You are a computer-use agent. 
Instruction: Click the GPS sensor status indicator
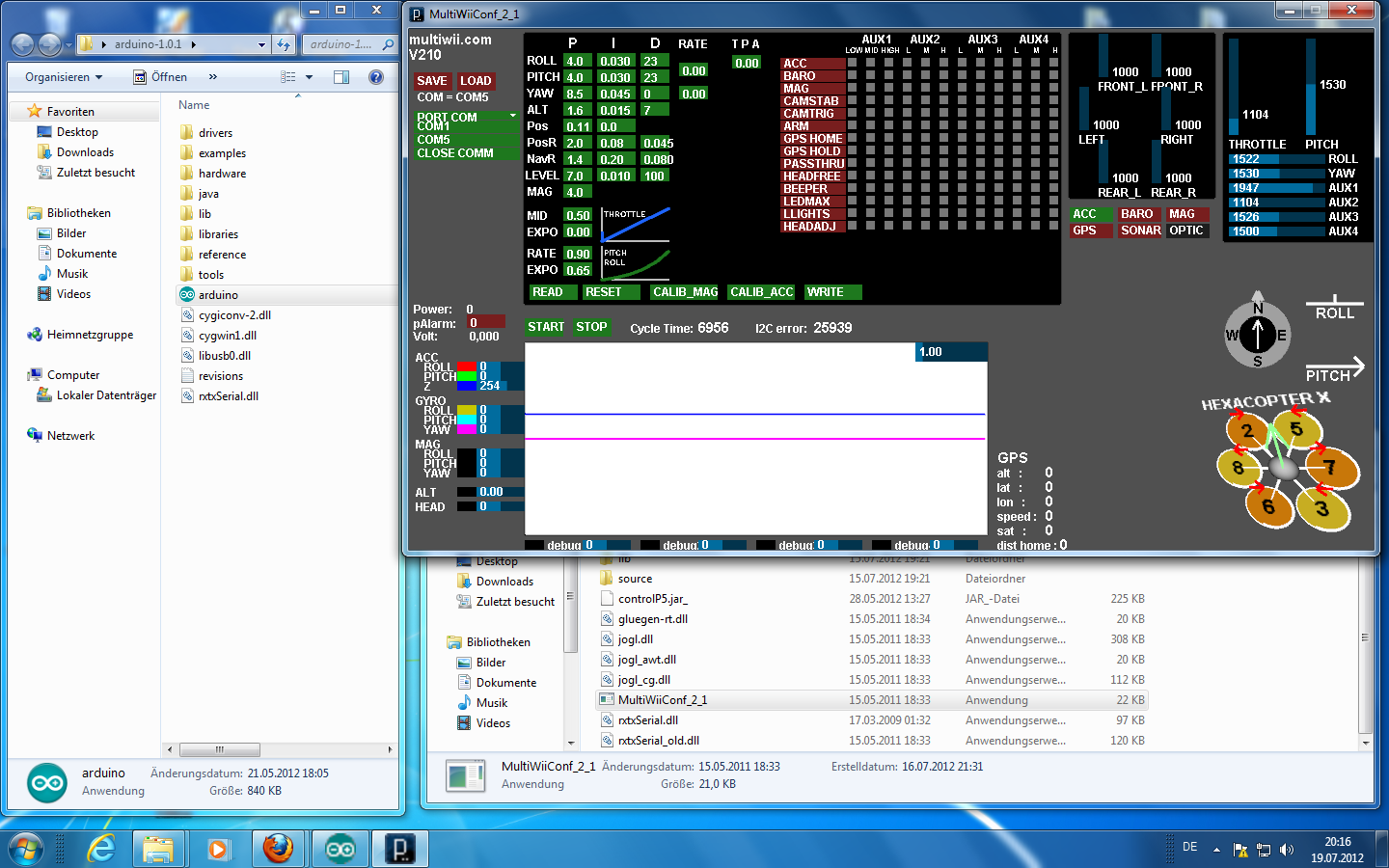click(1091, 230)
